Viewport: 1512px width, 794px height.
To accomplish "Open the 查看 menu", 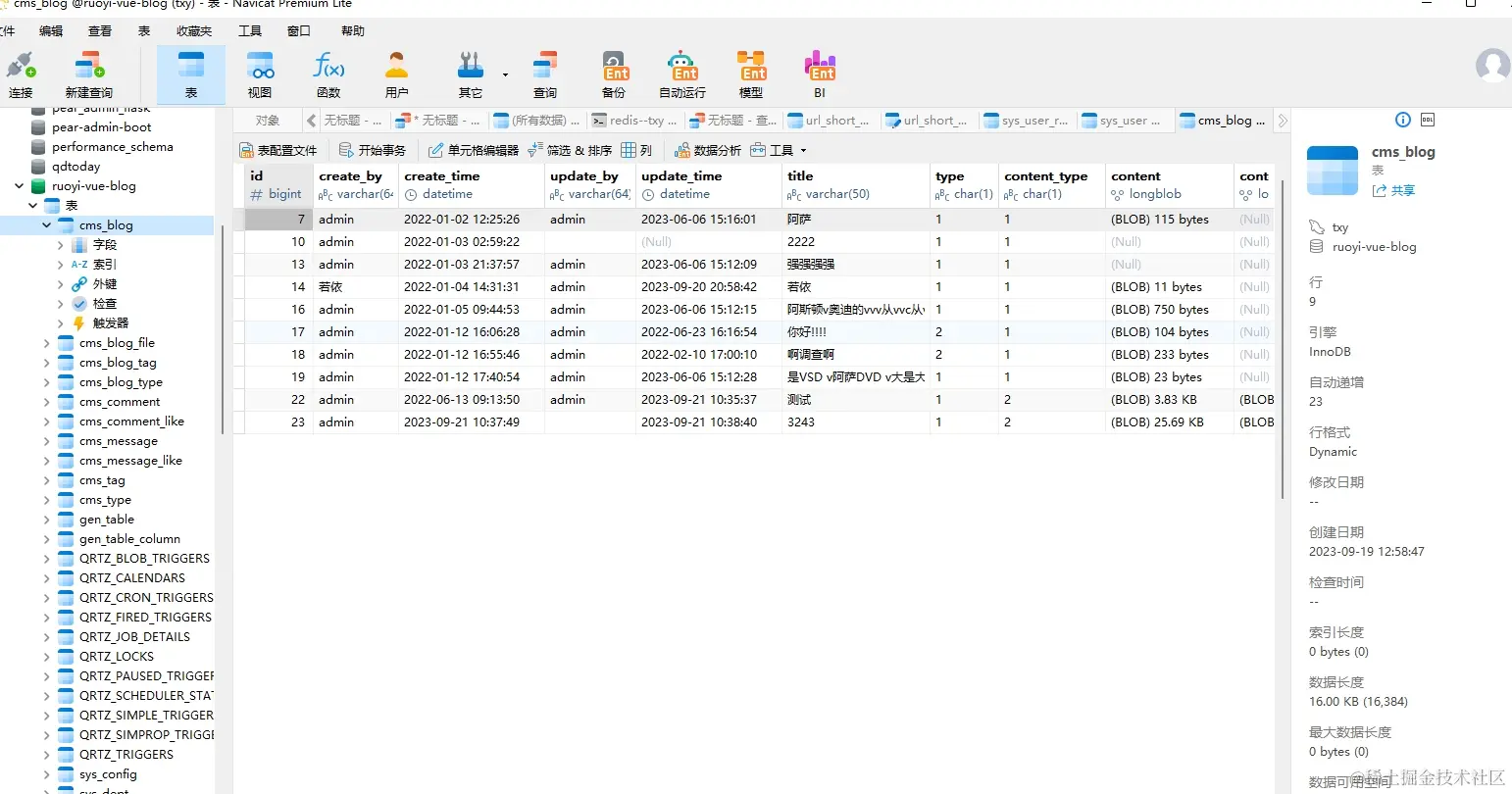I will click(100, 31).
